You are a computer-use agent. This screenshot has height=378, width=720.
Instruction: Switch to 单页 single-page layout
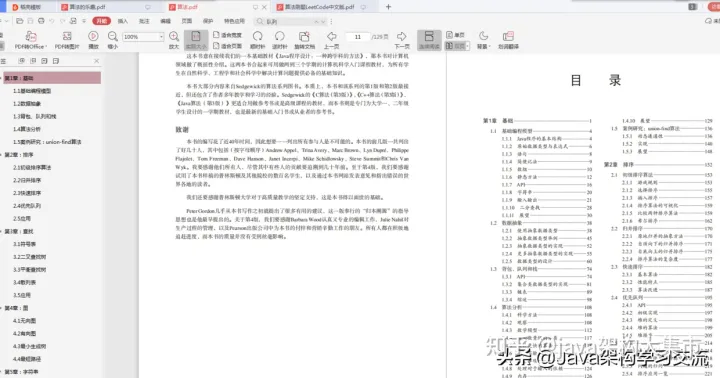click(x=456, y=35)
